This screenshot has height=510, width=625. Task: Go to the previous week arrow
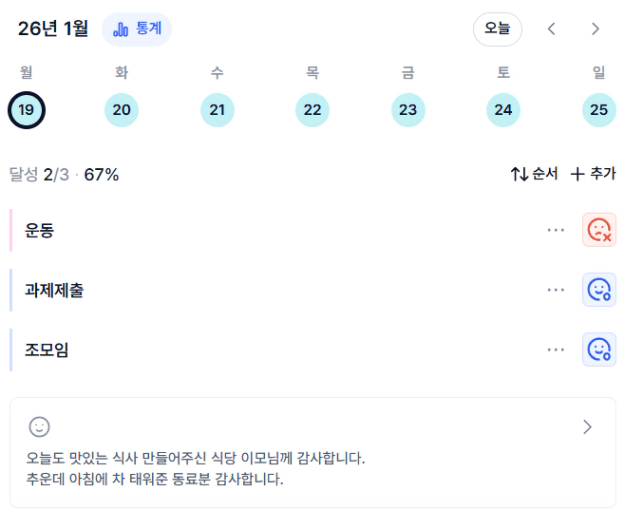(x=551, y=29)
